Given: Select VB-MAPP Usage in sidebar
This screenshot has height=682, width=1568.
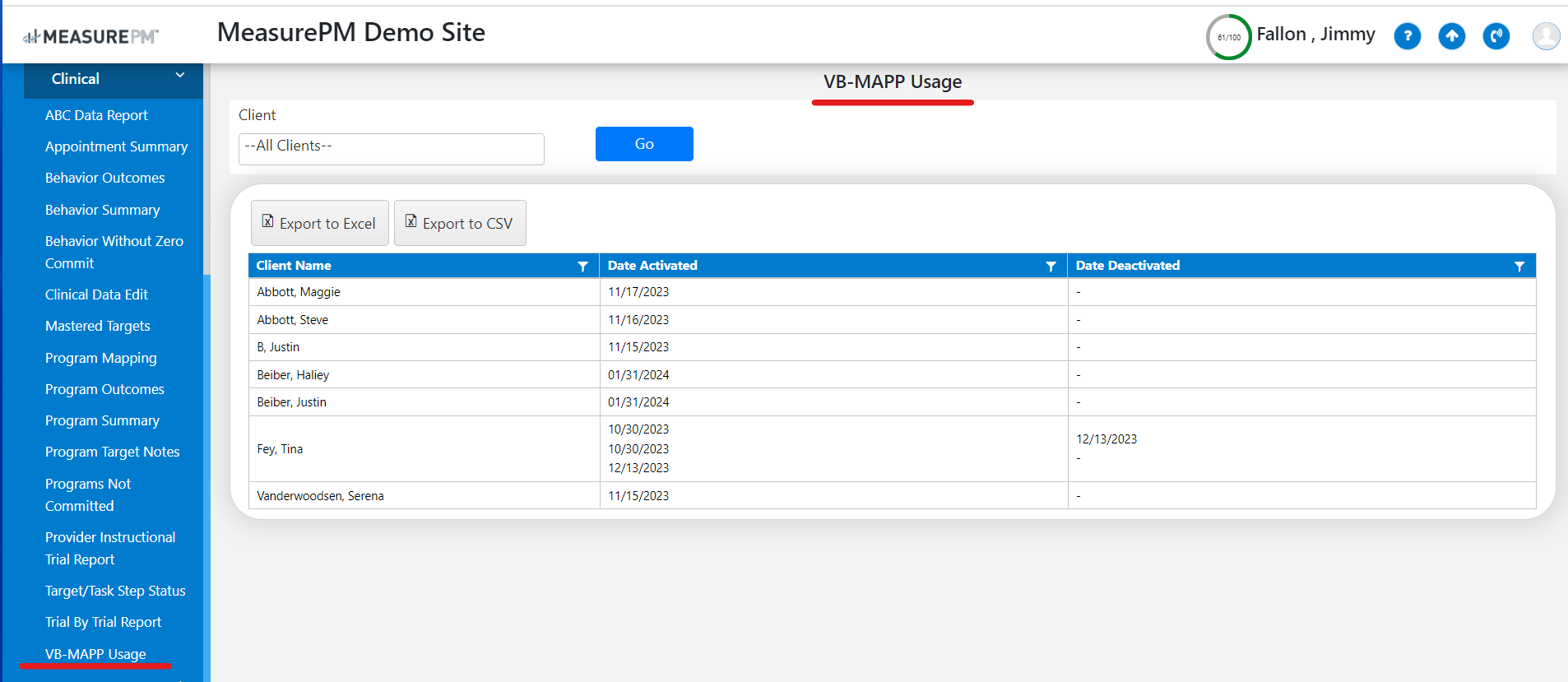Looking at the screenshot, I should pos(95,654).
